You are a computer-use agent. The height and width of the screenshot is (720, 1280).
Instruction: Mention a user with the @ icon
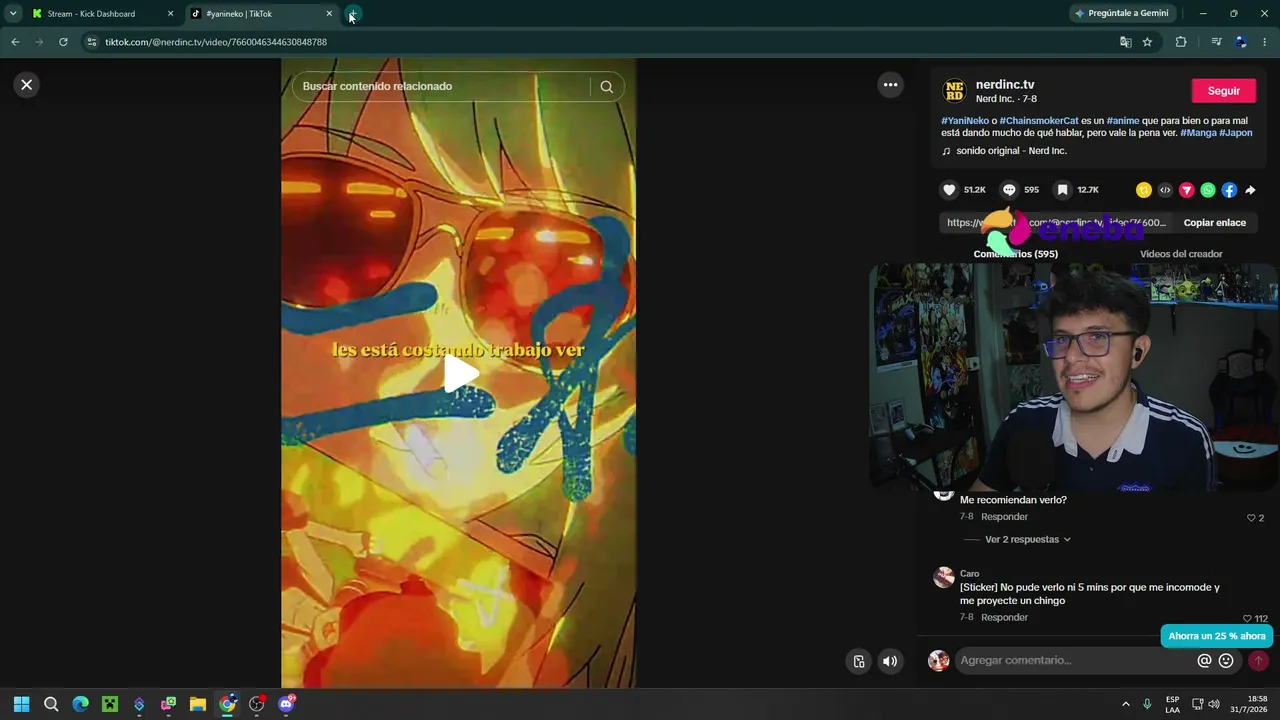[x=1204, y=661]
